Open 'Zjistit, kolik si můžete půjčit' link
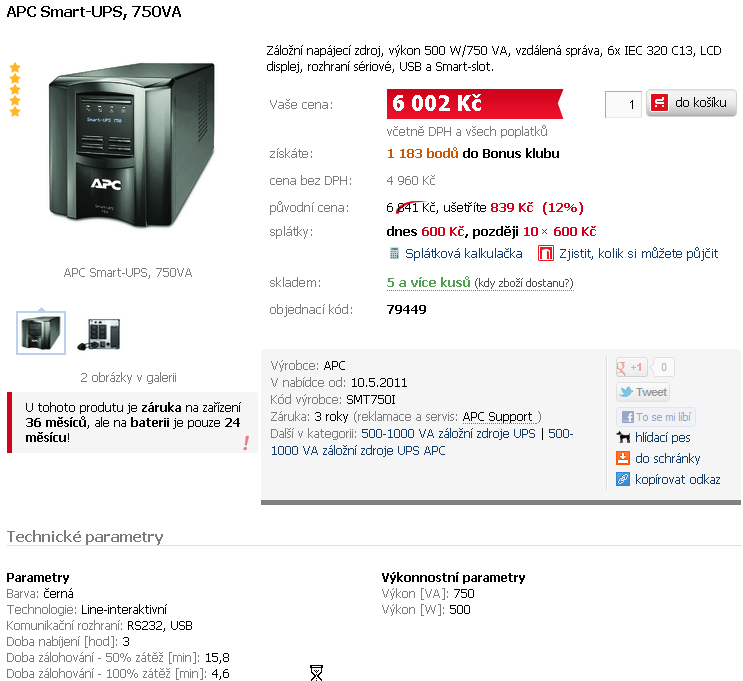Screen dimensions: 743x681 638,254
